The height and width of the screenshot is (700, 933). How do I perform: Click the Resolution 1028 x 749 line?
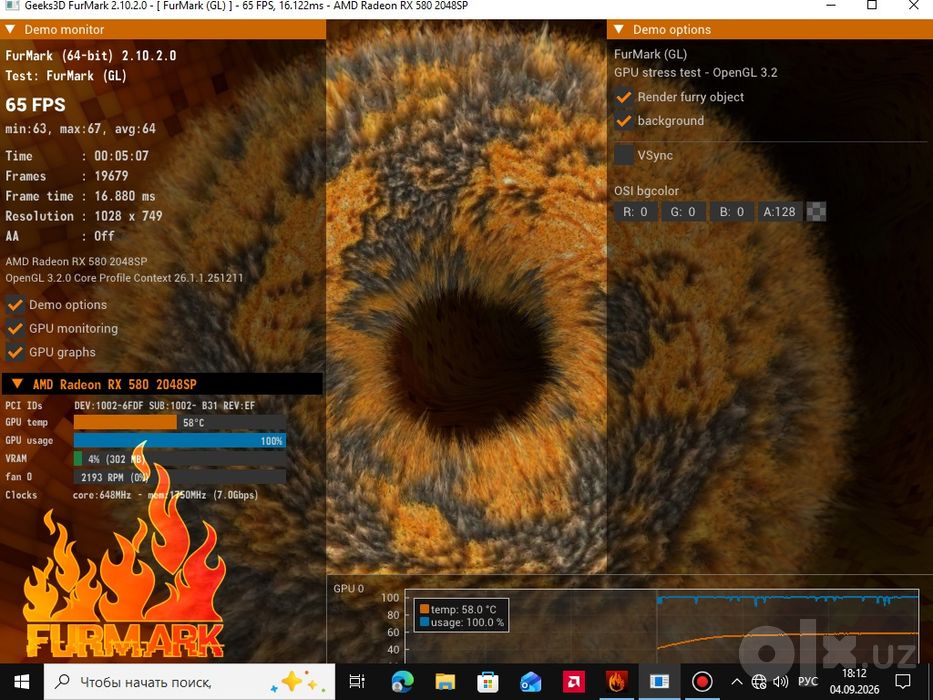(x=84, y=216)
